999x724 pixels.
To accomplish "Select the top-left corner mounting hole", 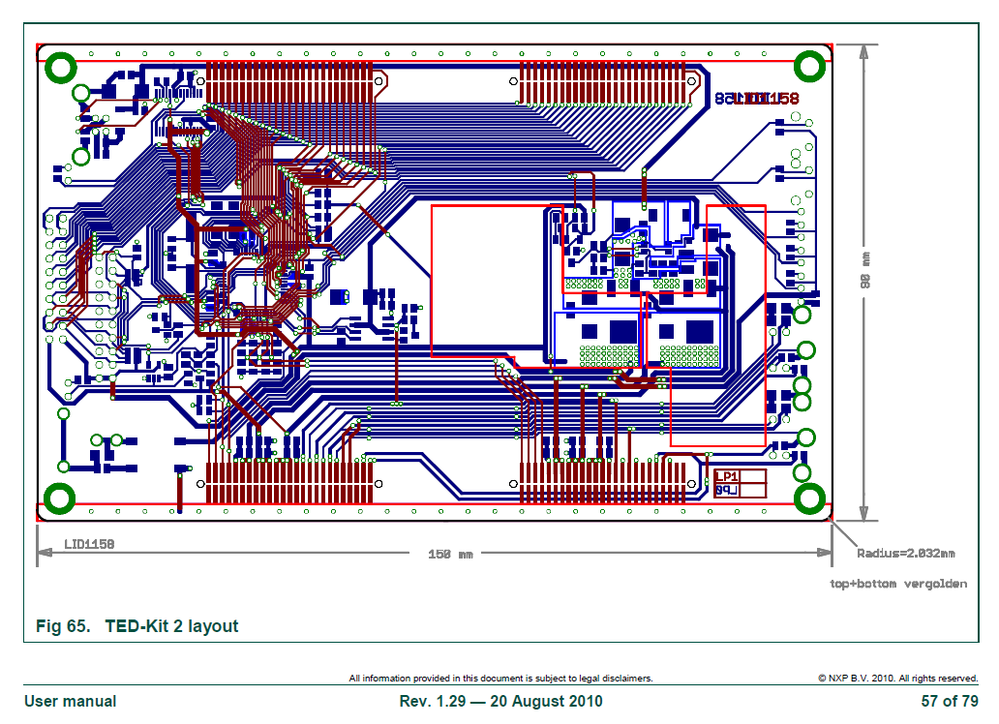I will (x=60, y=66).
